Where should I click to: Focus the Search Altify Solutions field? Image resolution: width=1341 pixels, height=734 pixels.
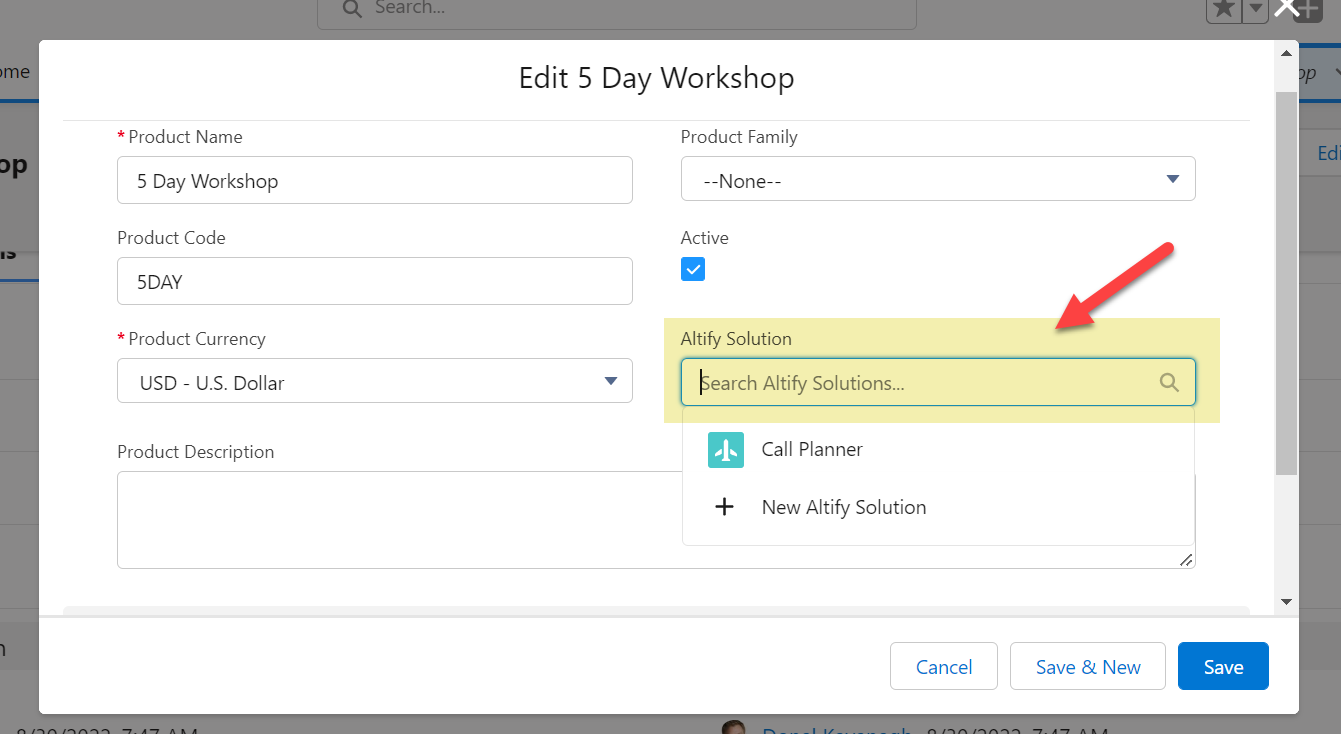pyautogui.click(x=938, y=382)
